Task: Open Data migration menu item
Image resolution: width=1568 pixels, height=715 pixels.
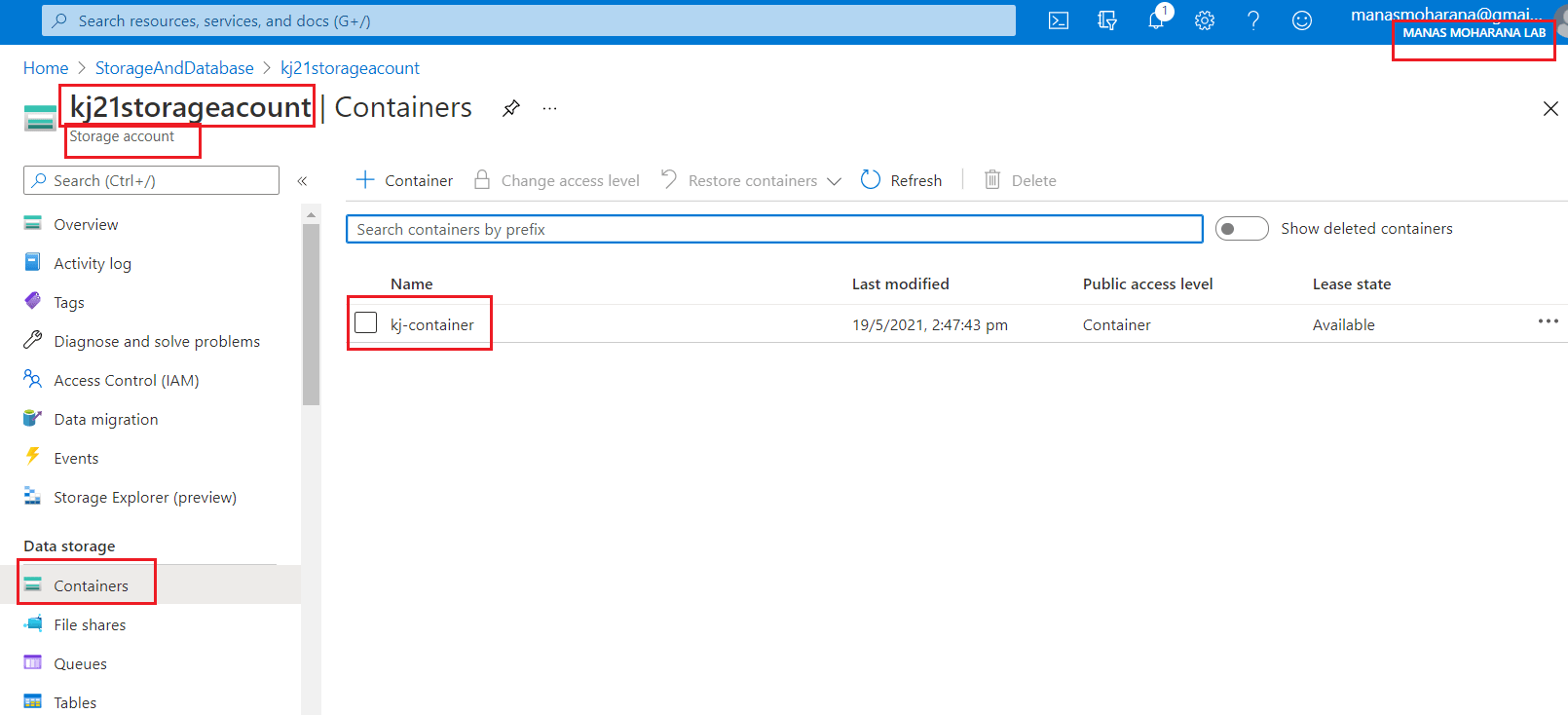Action: (x=106, y=419)
